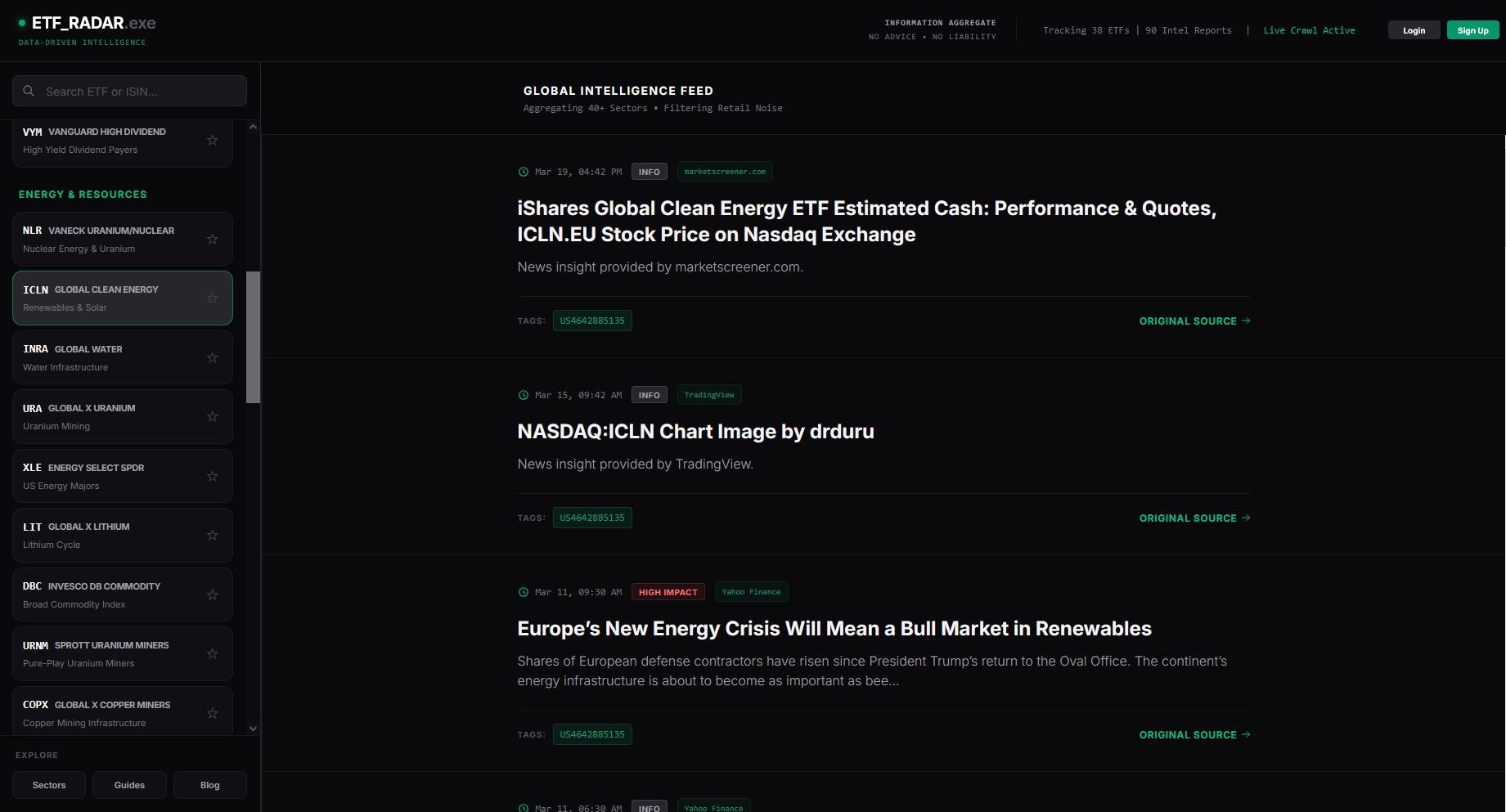Click the search magnifier icon
The width and height of the screenshot is (1506, 812).
pos(29,91)
